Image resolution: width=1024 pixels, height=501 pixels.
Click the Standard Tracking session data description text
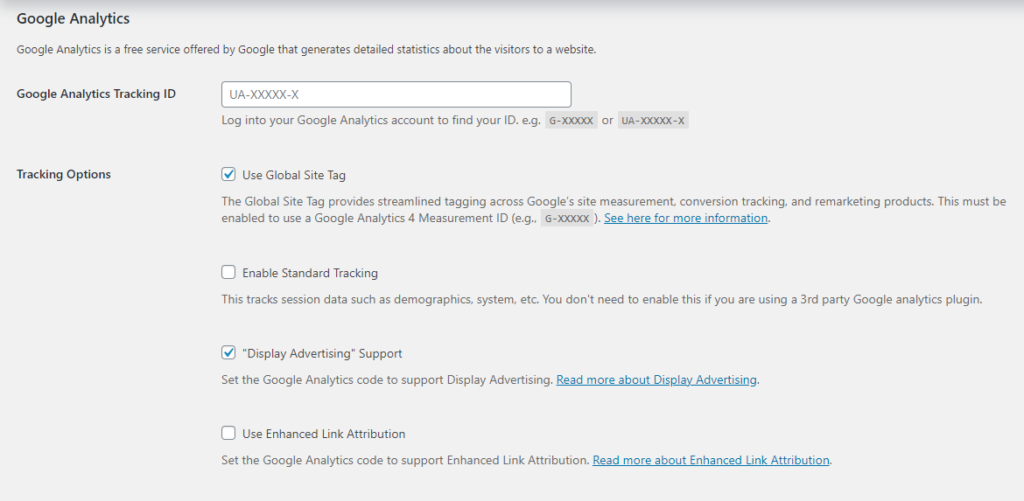(602, 300)
